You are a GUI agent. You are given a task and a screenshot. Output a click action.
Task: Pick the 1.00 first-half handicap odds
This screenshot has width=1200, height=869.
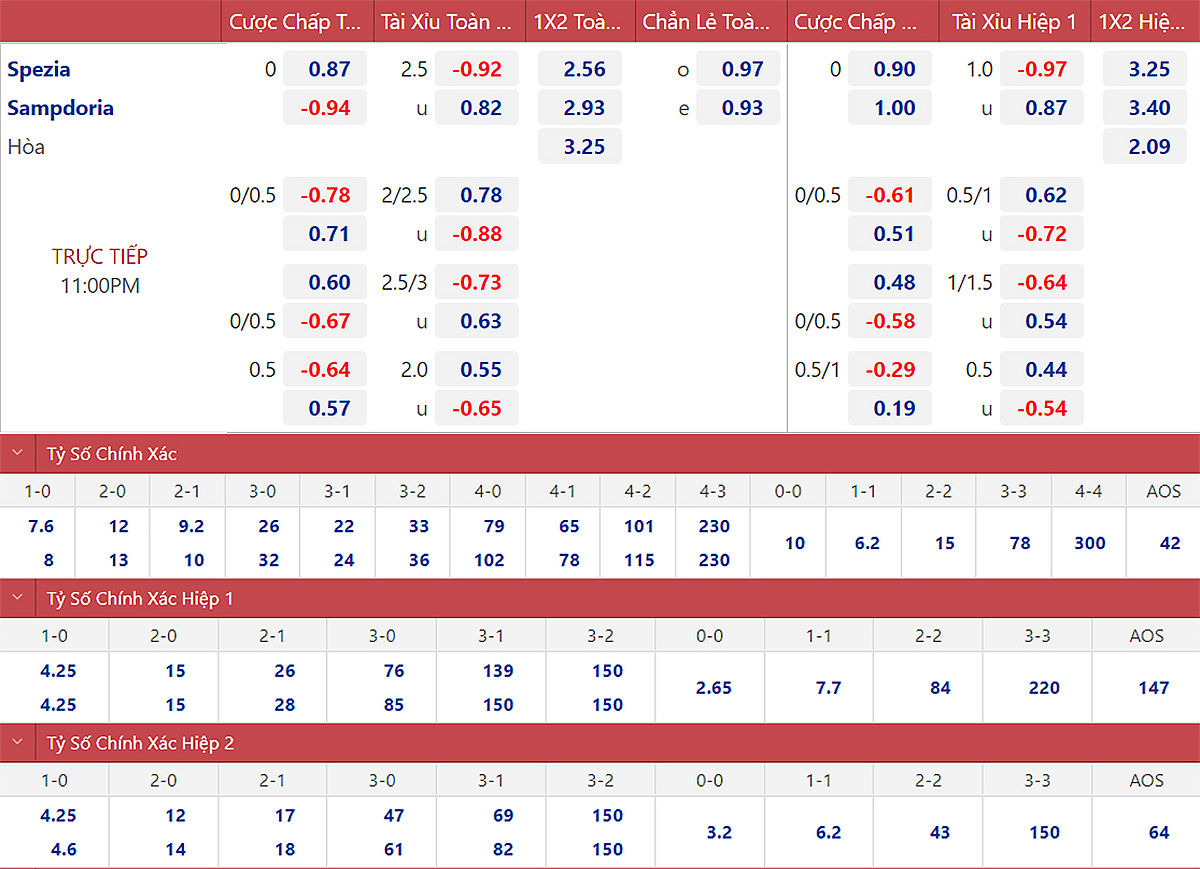[x=894, y=108]
